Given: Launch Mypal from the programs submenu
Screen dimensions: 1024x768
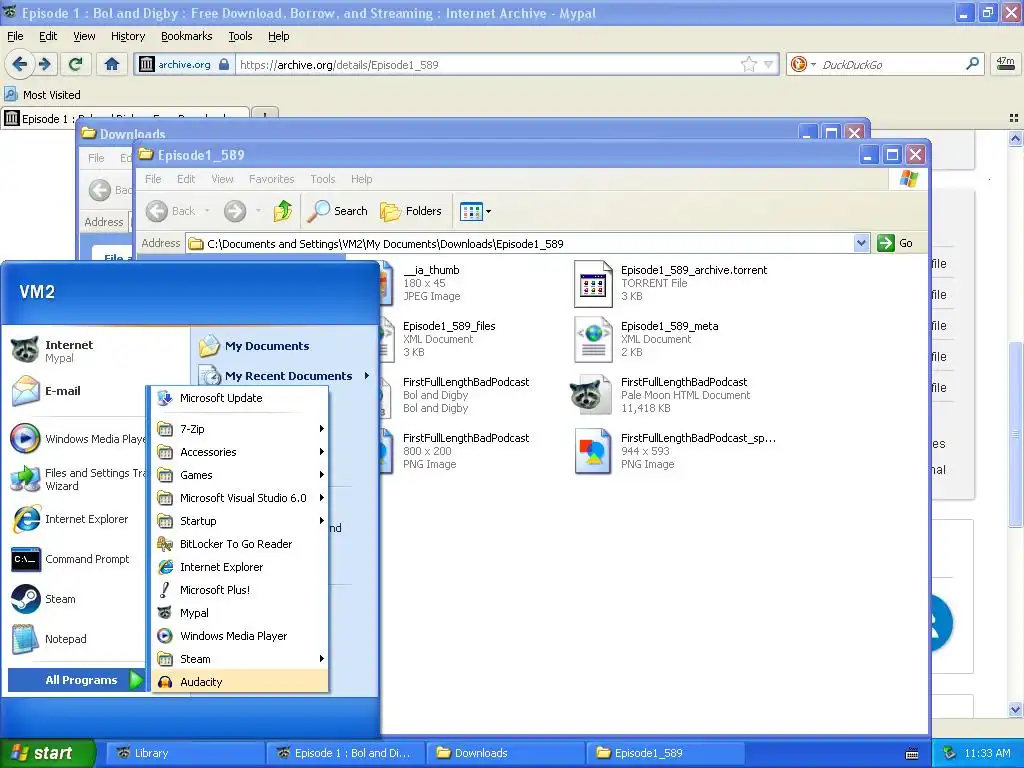Looking at the screenshot, I should [x=240, y=613].
